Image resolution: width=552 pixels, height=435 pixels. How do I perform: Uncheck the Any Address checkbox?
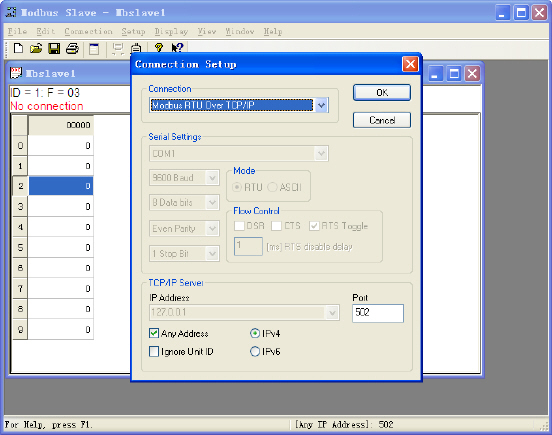click(154, 333)
